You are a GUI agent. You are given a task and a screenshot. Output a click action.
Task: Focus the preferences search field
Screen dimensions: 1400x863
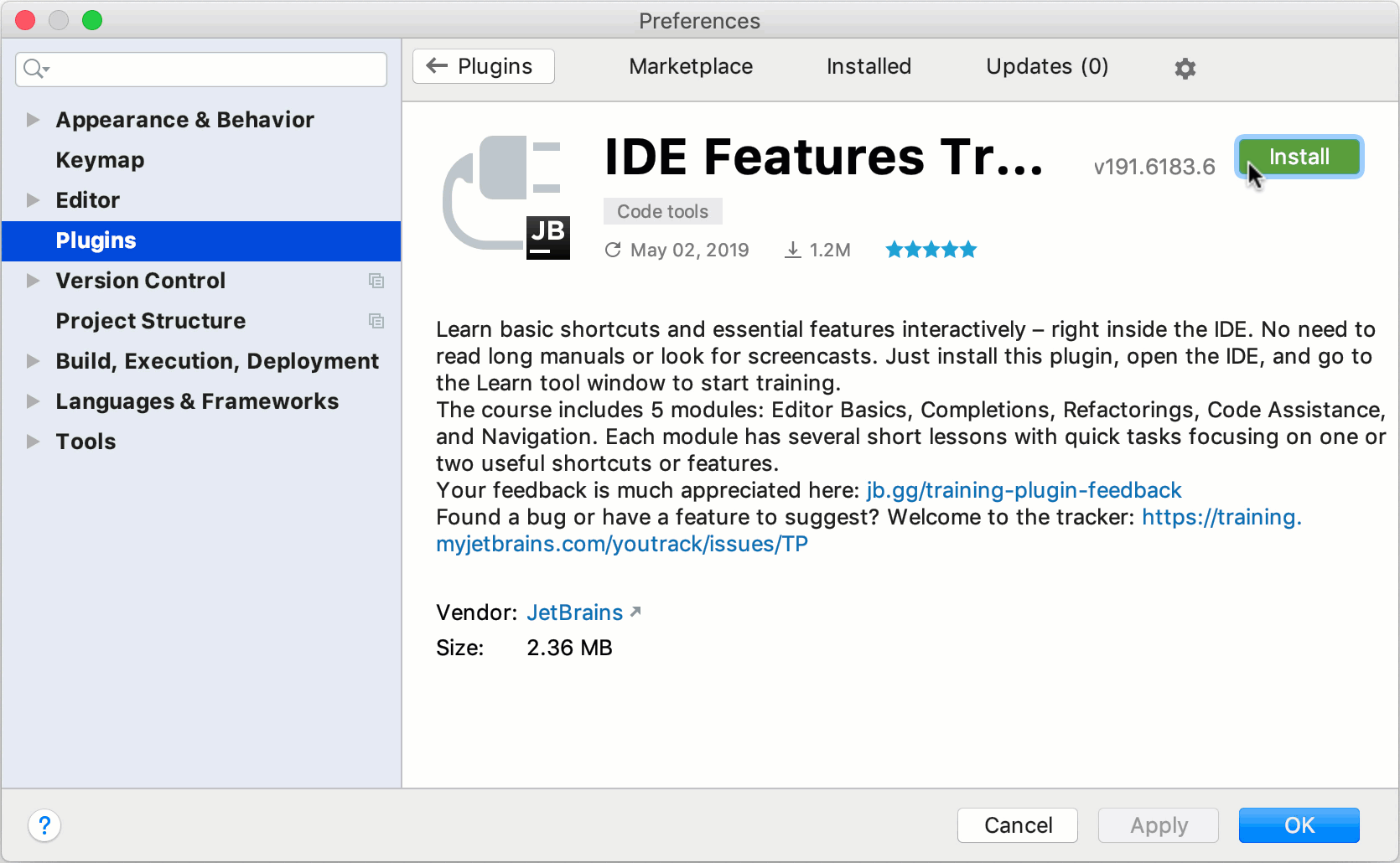(201, 69)
